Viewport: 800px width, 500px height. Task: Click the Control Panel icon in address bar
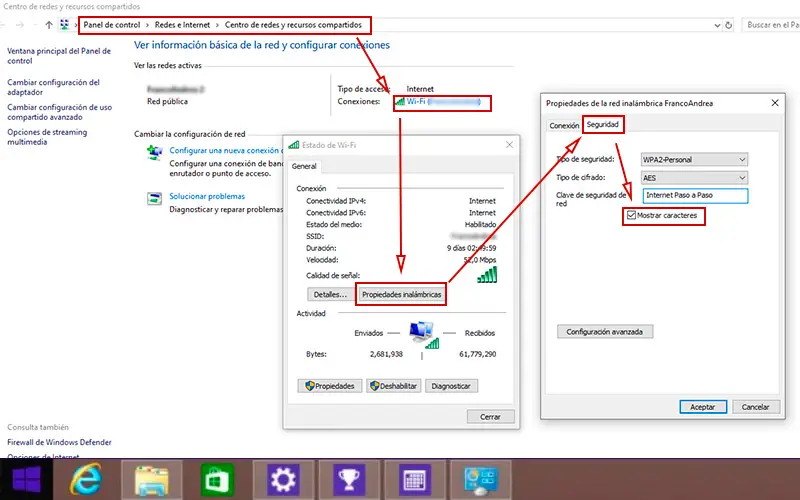[64, 24]
